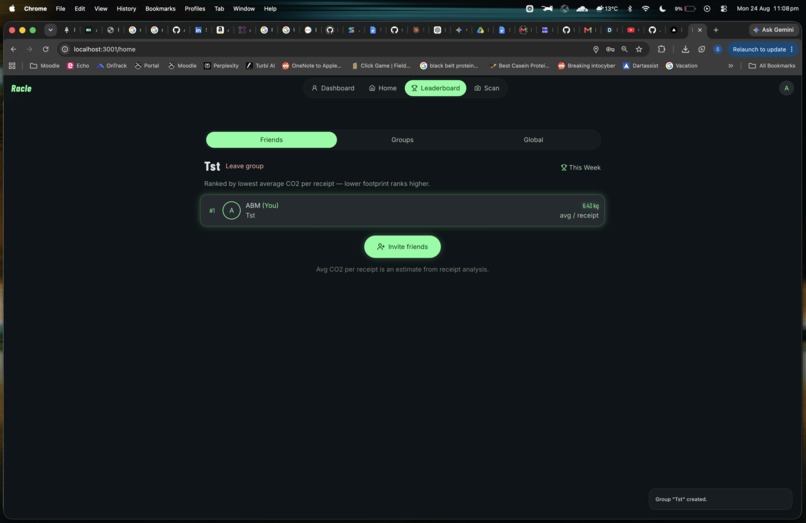Viewport: 806px width, 523px height.
Task: Go back with the browser back arrow
Action: [x=13, y=49]
